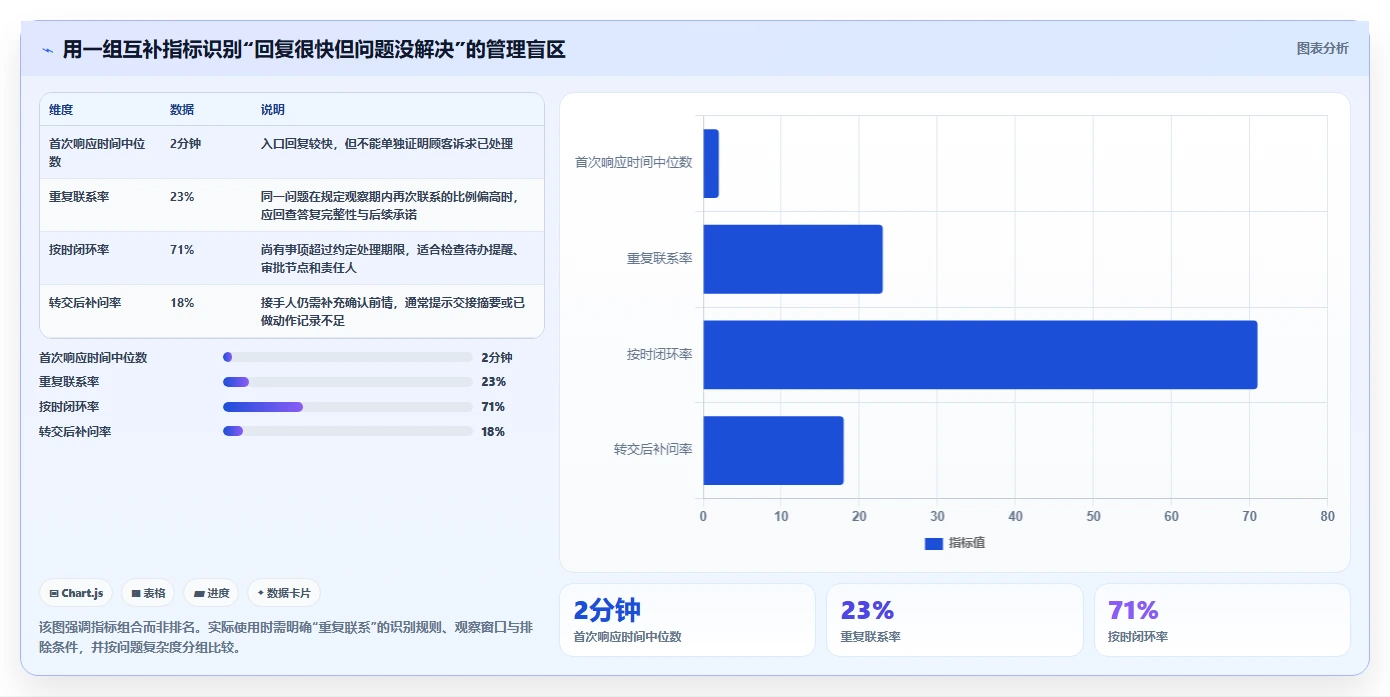This screenshot has width=1390, height=697.
Task: Click the 23% value beside its progress bar
Action: click(x=493, y=382)
